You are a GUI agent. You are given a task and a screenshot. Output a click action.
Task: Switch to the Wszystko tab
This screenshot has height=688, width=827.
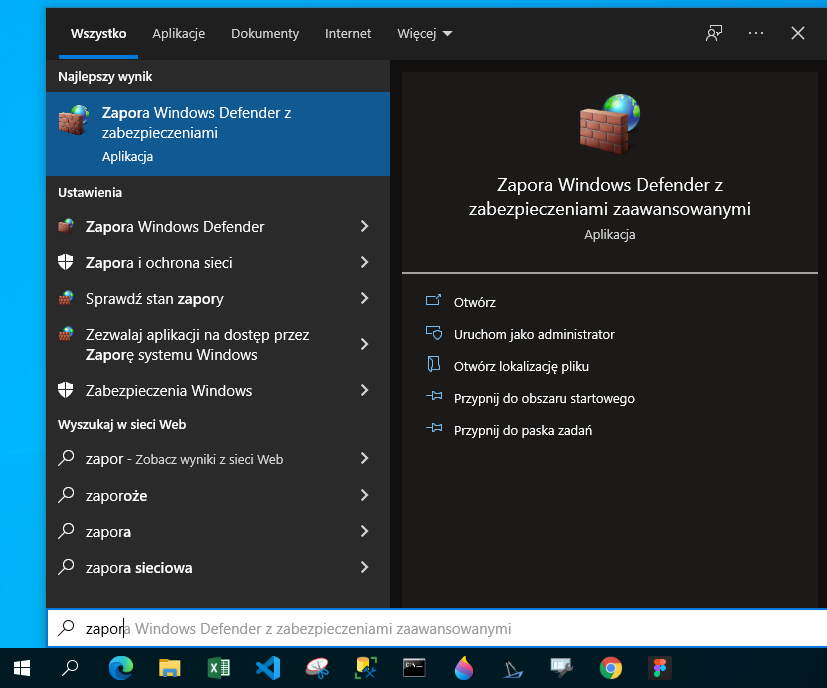tap(99, 34)
